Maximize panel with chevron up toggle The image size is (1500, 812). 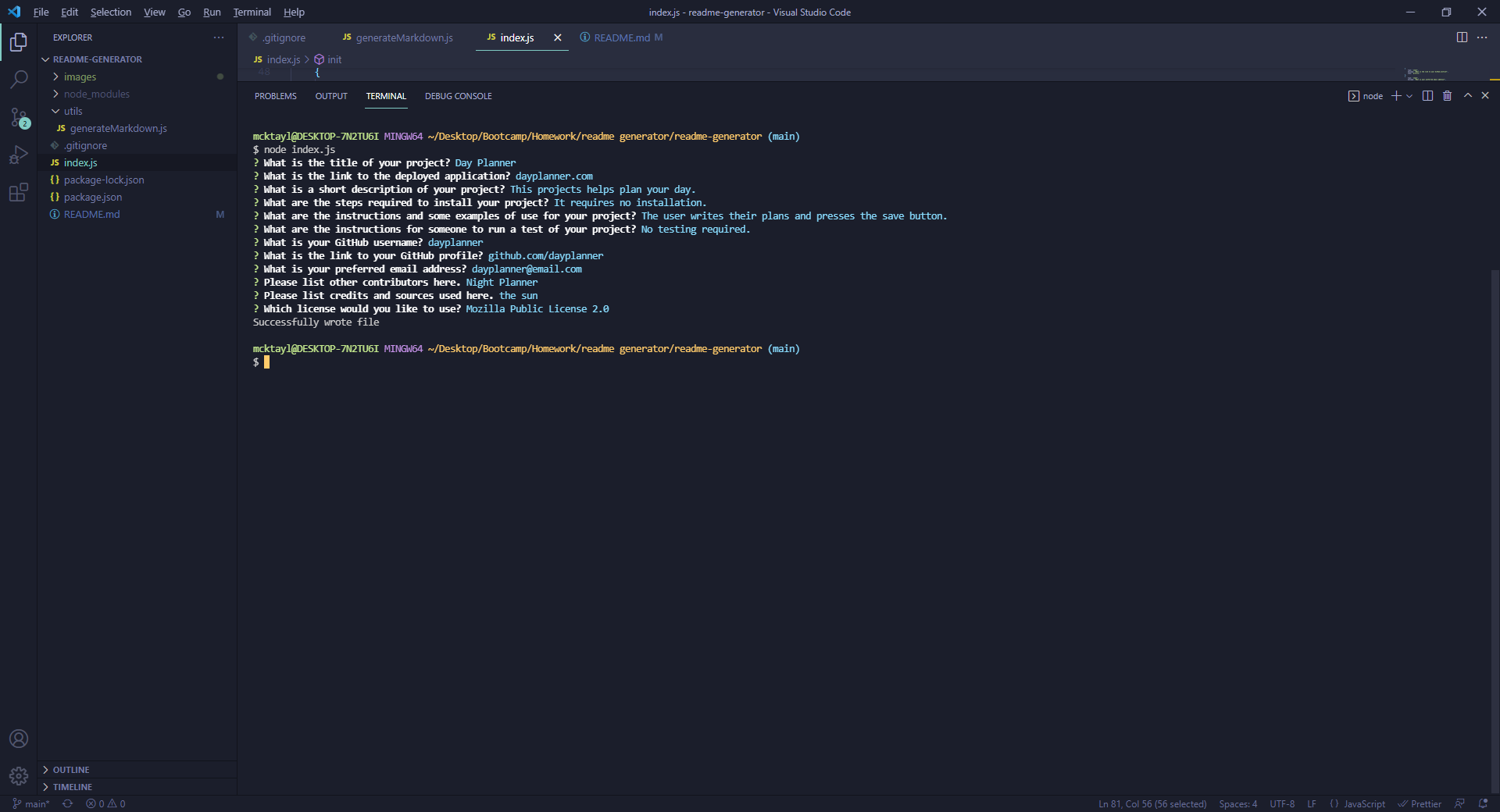click(x=1467, y=95)
